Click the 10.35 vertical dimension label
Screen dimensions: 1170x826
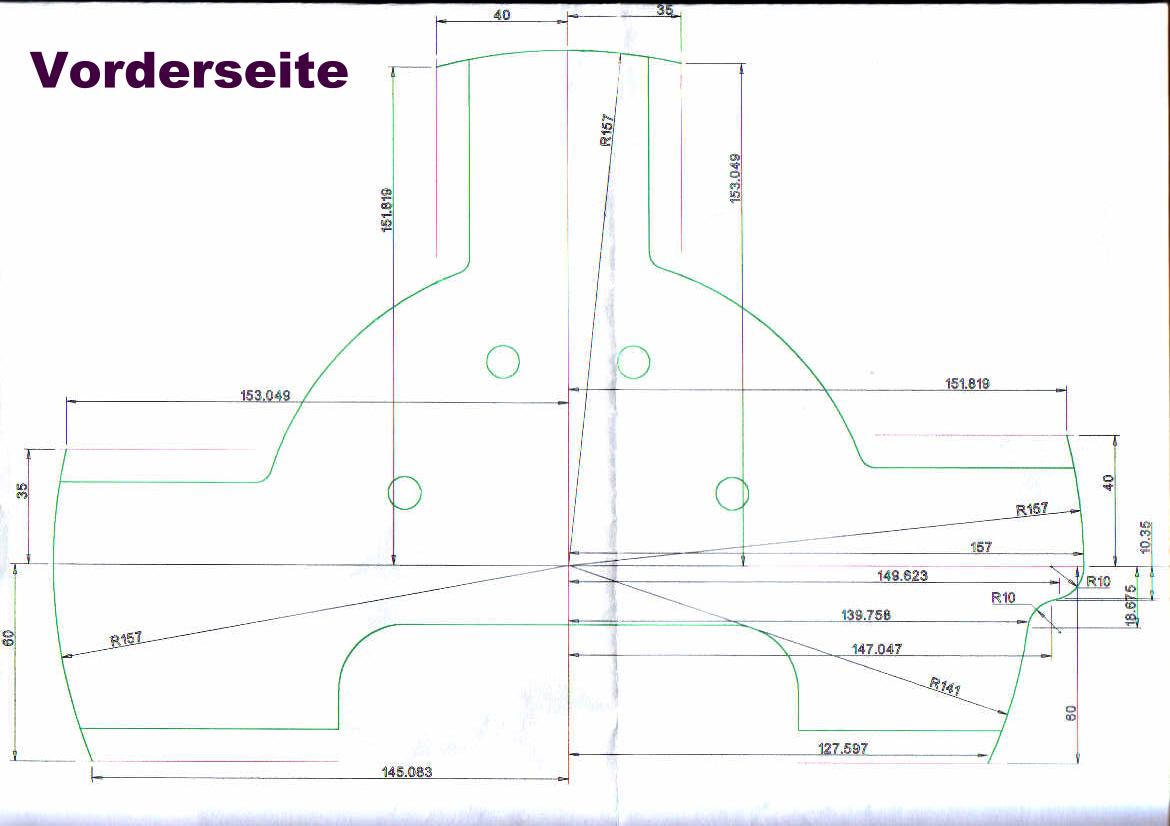[1145, 539]
